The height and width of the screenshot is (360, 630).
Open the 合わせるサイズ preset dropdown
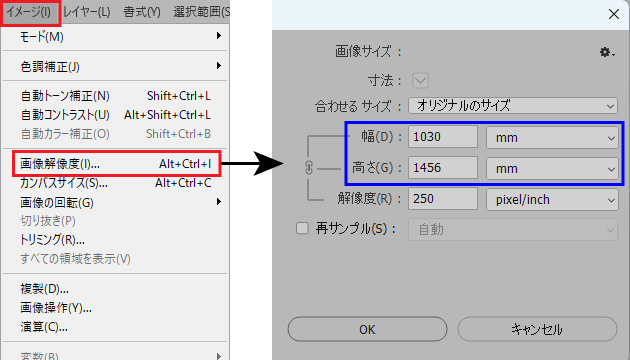513,106
